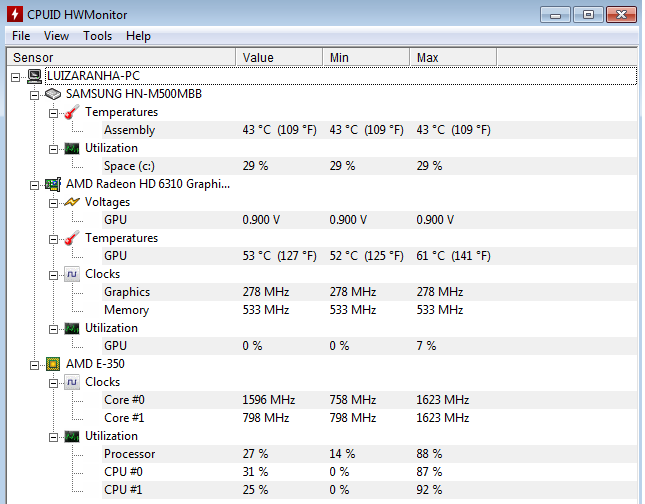645x504 pixels.
Task: Click the thermometer icon under AMD Radeon
Action: [x=72, y=238]
